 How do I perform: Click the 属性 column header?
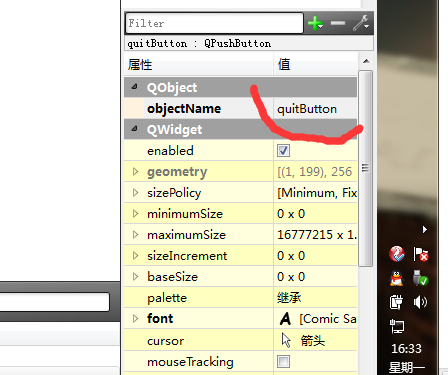coord(199,64)
